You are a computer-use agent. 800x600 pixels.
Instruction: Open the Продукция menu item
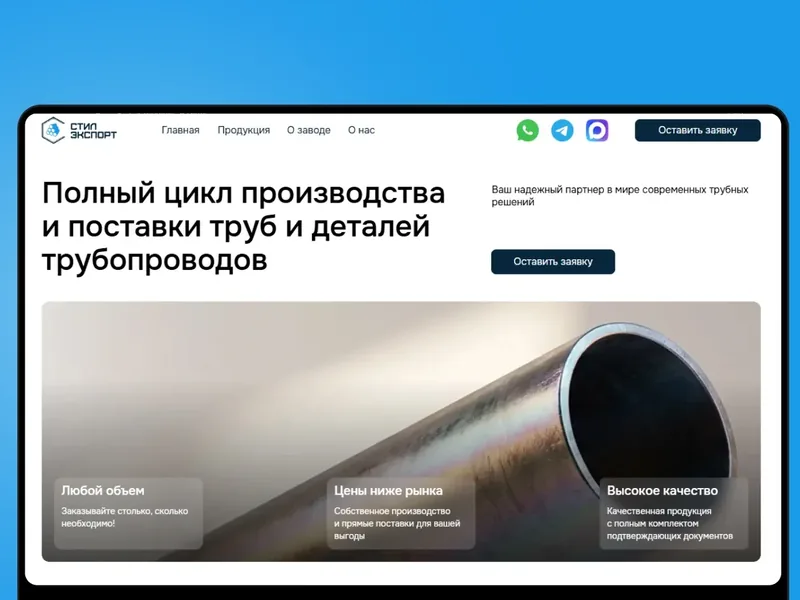pos(243,130)
